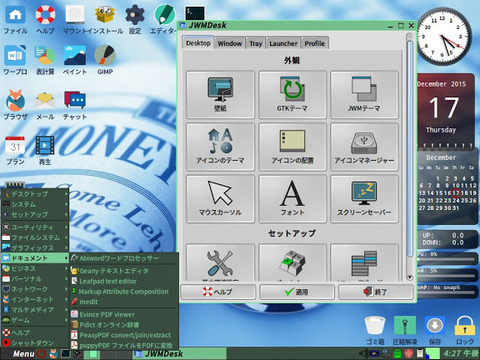
Task: Launch GIMP from the desktop
Action: tap(105, 60)
